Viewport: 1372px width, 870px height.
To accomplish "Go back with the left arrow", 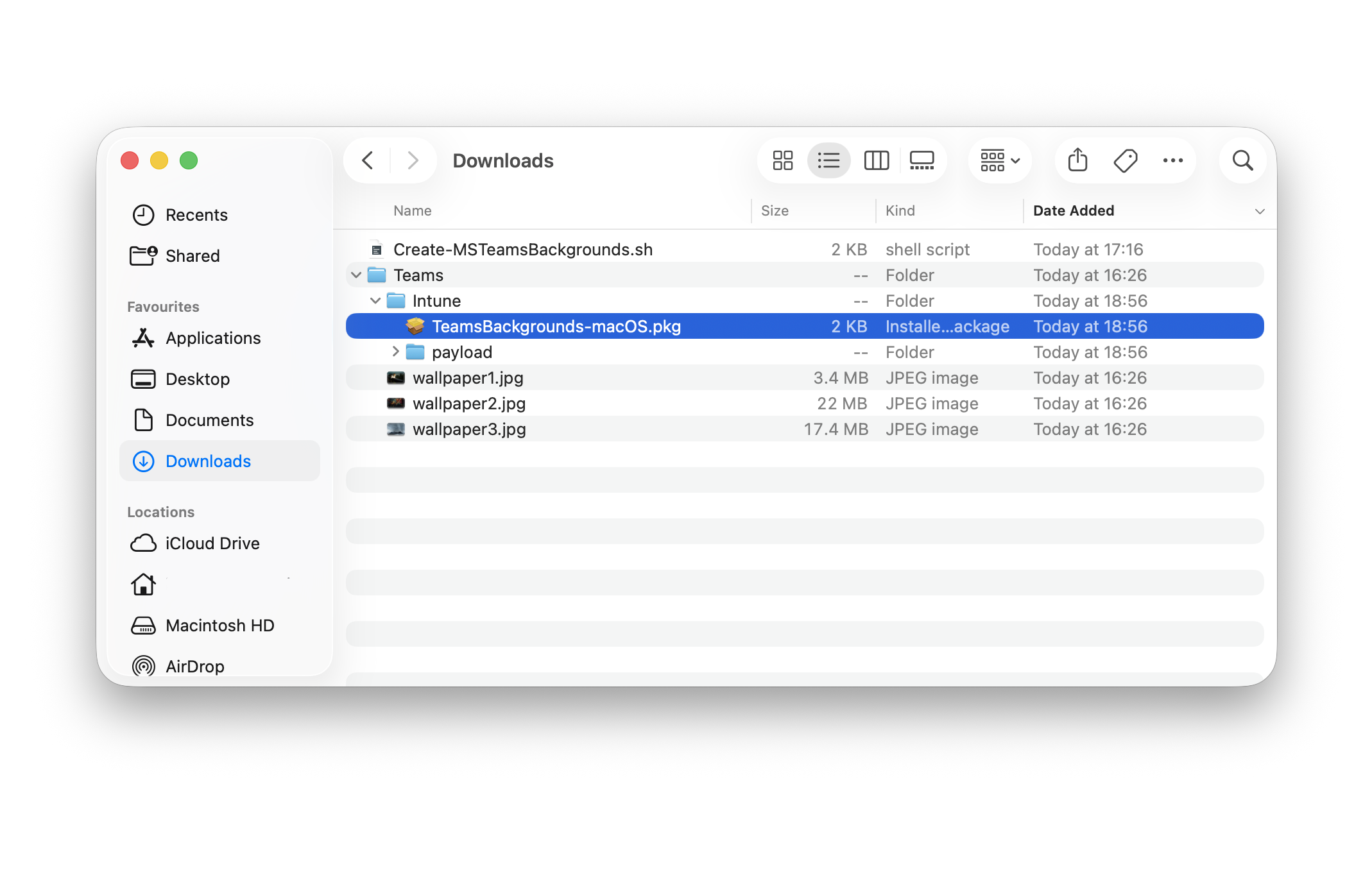I will pyautogui.click(x=368, y=160).
